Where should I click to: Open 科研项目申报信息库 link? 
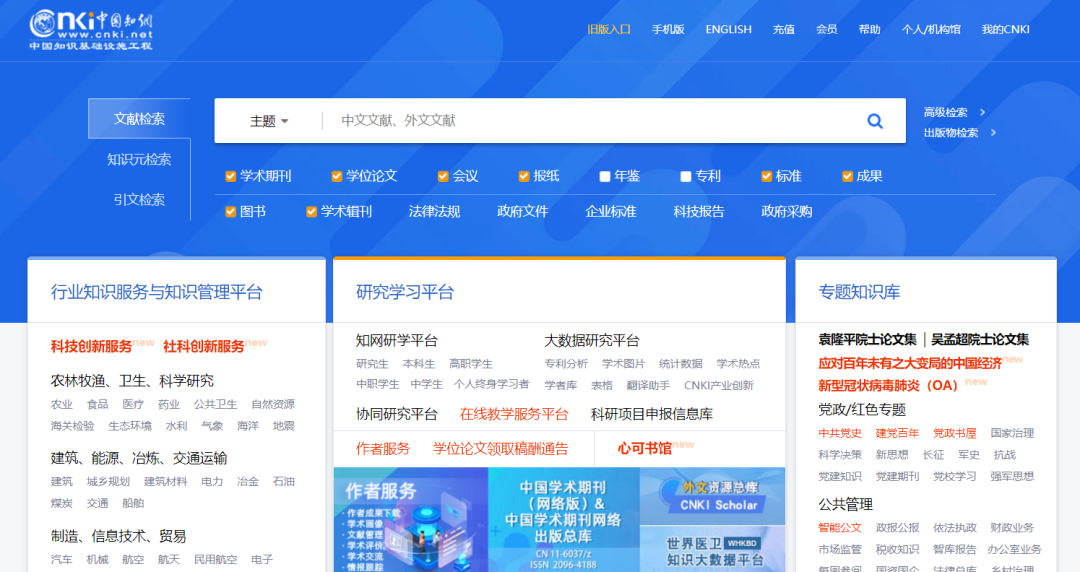pos(652,414)
